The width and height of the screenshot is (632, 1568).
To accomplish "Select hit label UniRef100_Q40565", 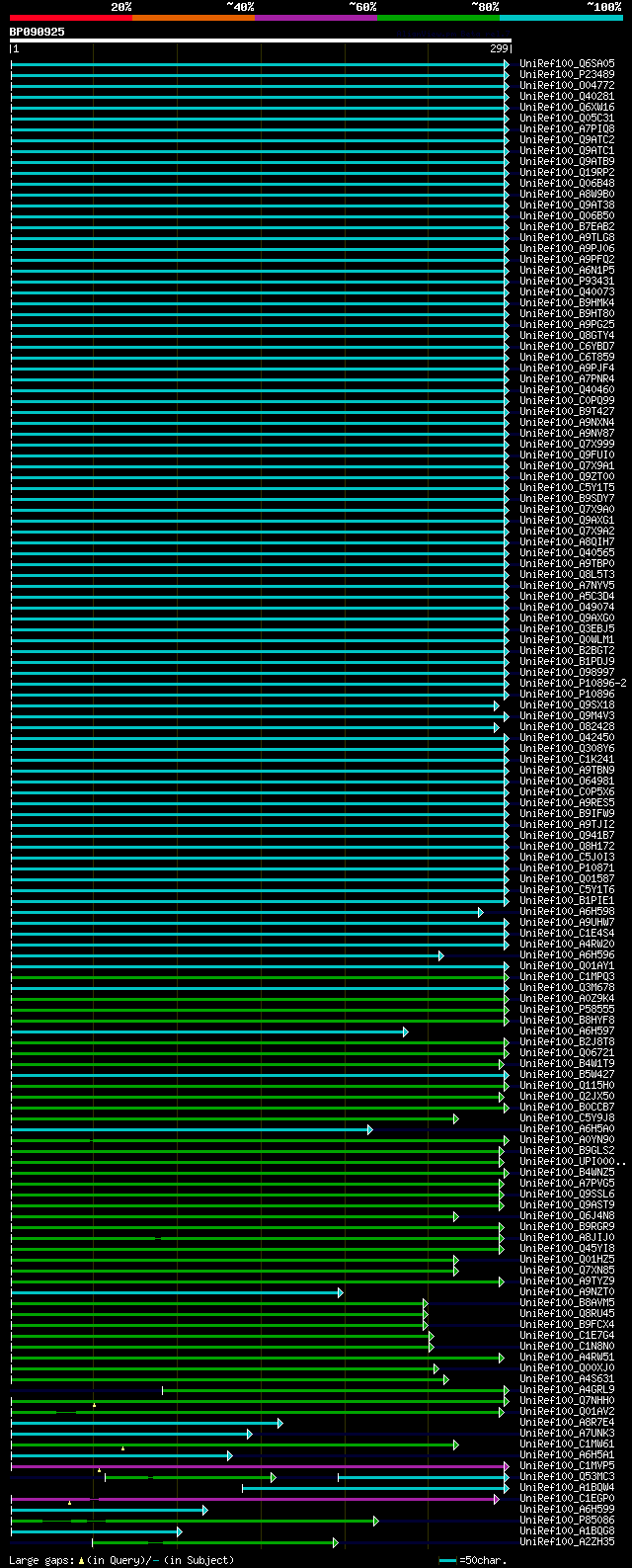I will point(567,552).
